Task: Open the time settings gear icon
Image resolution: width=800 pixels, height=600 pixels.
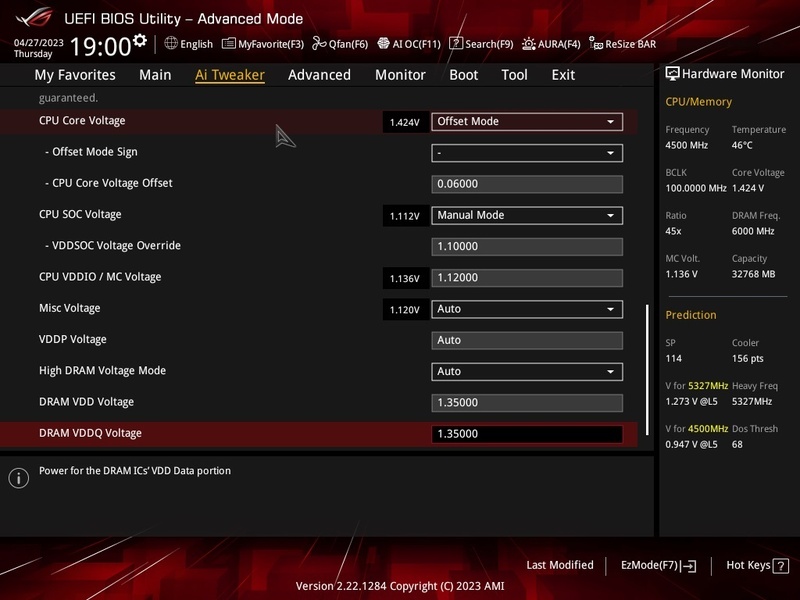Action: (140, 40)
